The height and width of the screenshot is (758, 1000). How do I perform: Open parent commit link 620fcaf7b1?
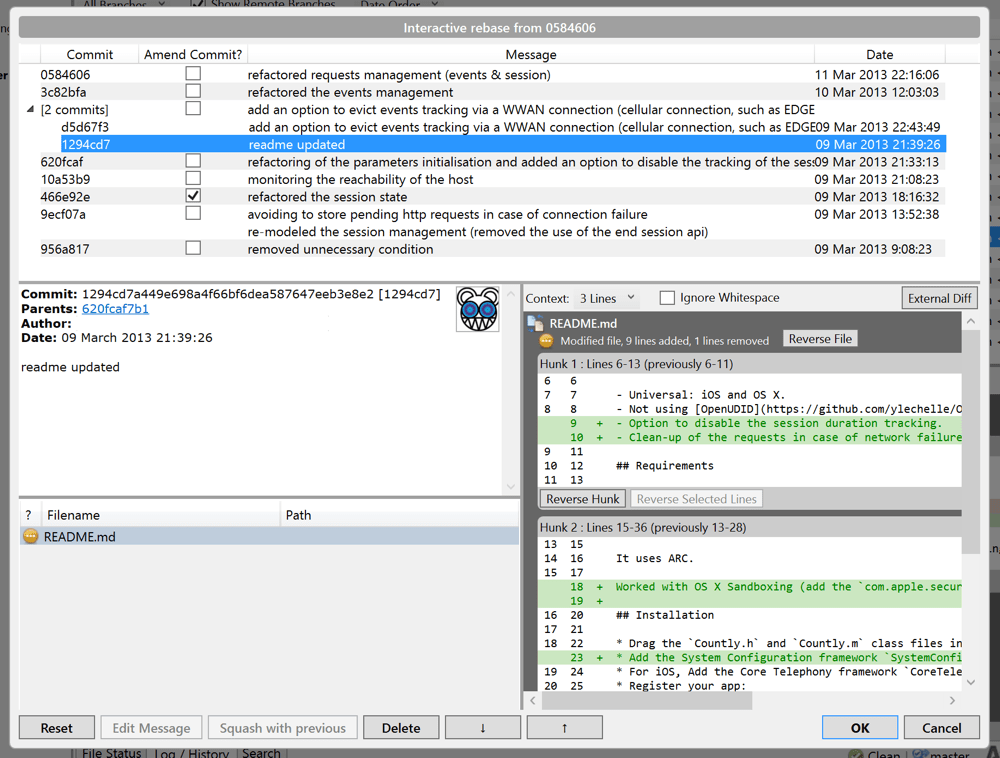(115, 309)
